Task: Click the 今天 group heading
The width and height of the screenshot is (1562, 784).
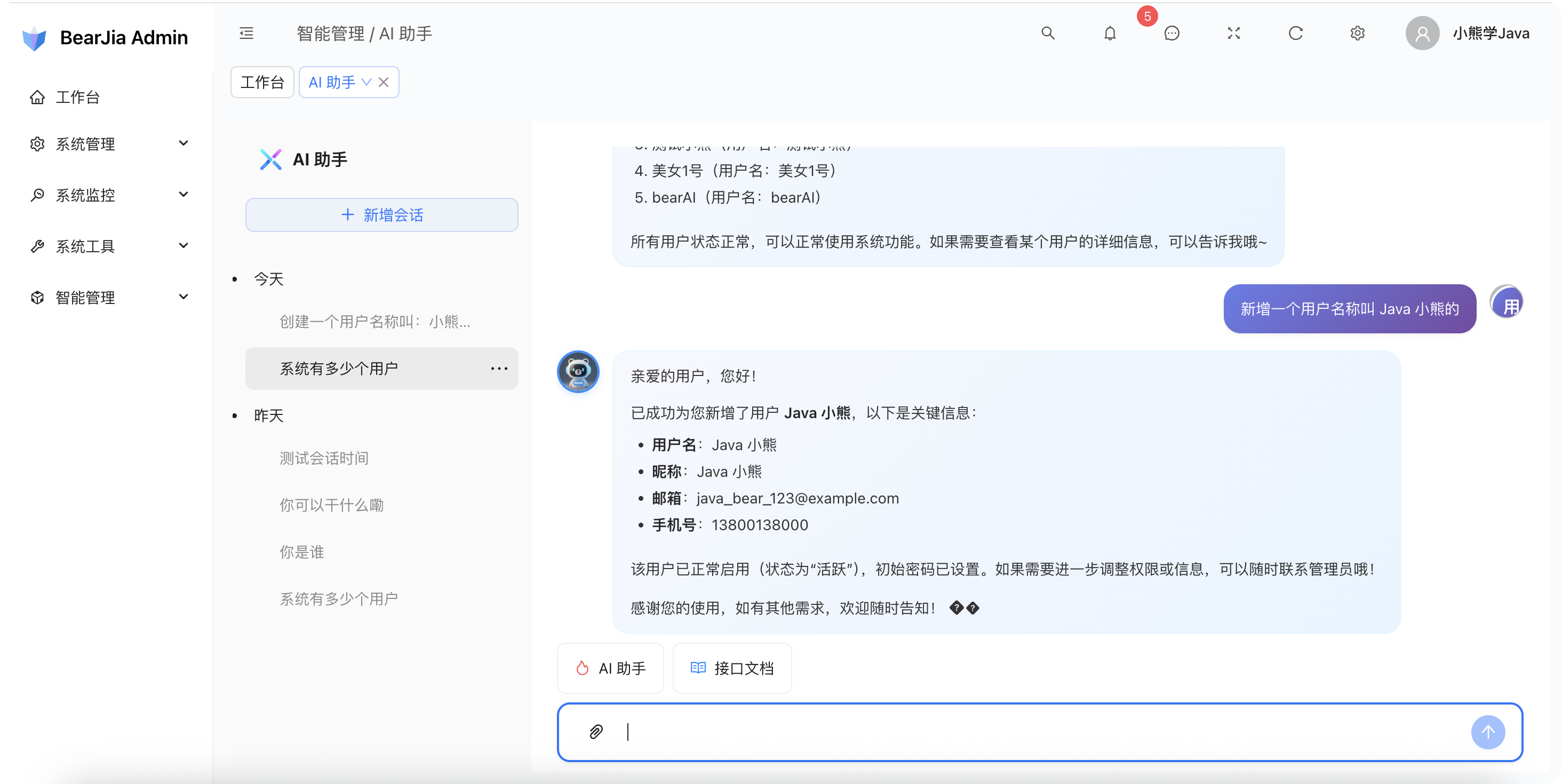Action: pos(269,279)
